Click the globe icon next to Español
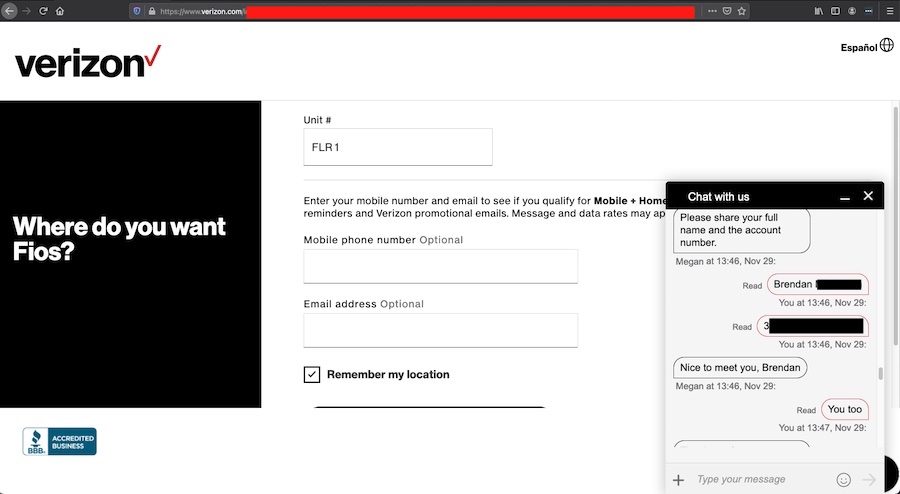Viewport: 900px width, 494px height. pos(886,46)
